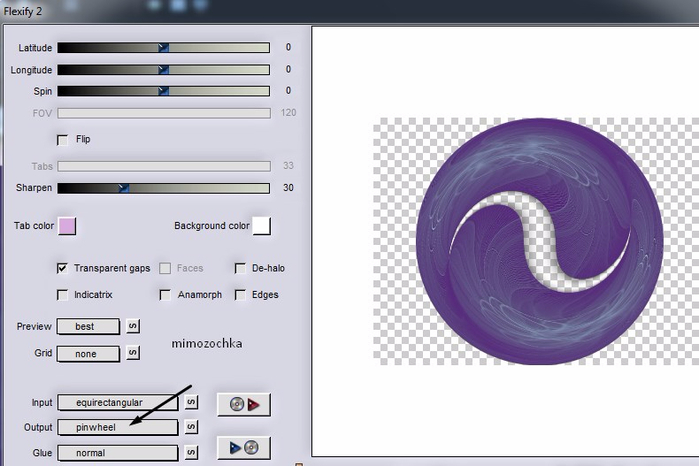Click the Tabs value 33

tap(288, 165)
